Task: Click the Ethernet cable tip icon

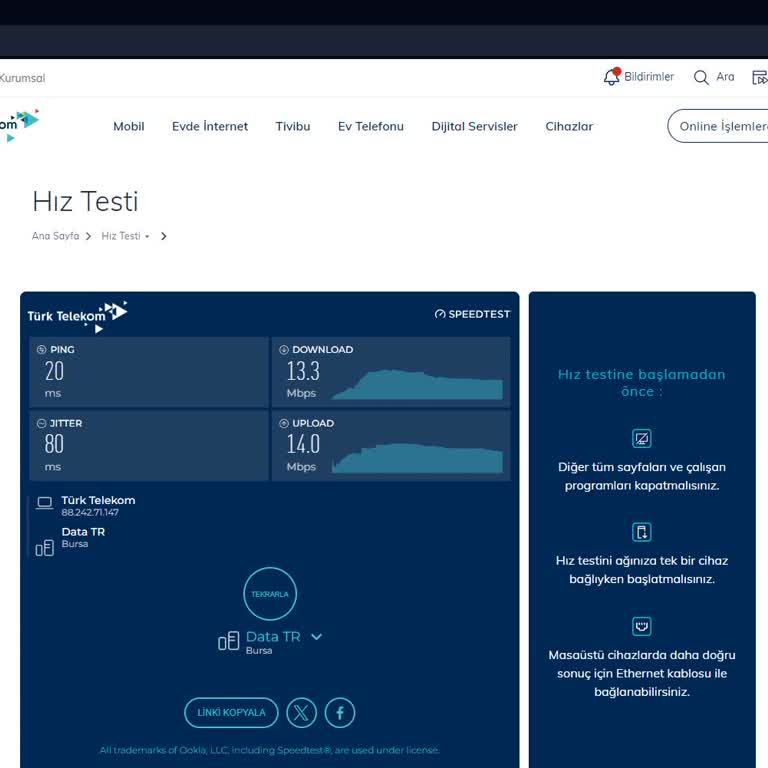Action: 642,626
